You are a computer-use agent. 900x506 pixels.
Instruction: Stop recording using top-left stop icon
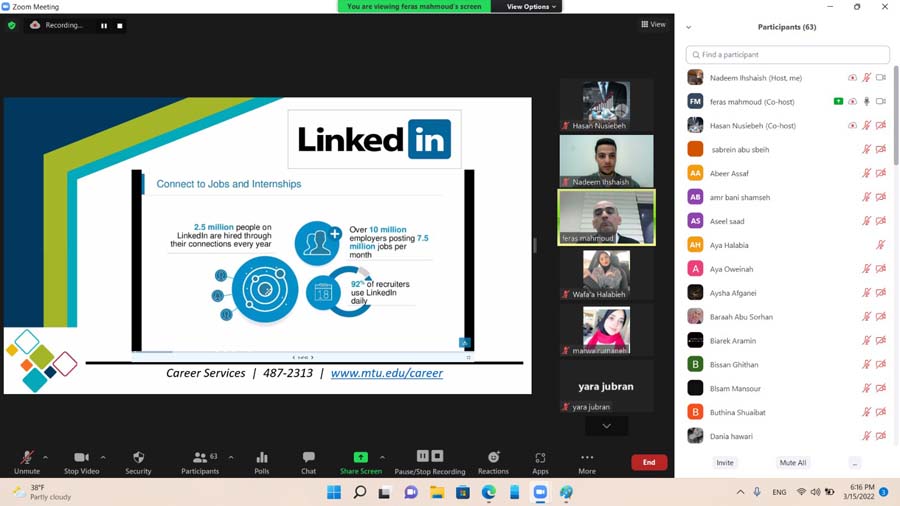coord(119,25)
